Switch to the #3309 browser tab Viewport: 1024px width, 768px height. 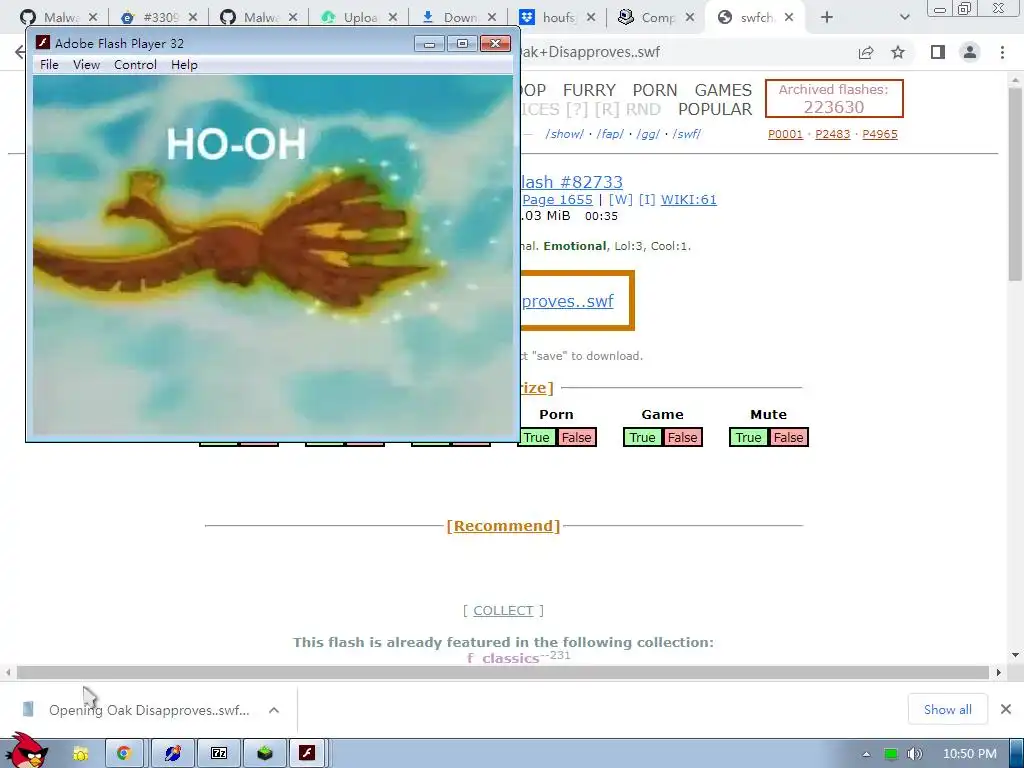coord(160,17)
